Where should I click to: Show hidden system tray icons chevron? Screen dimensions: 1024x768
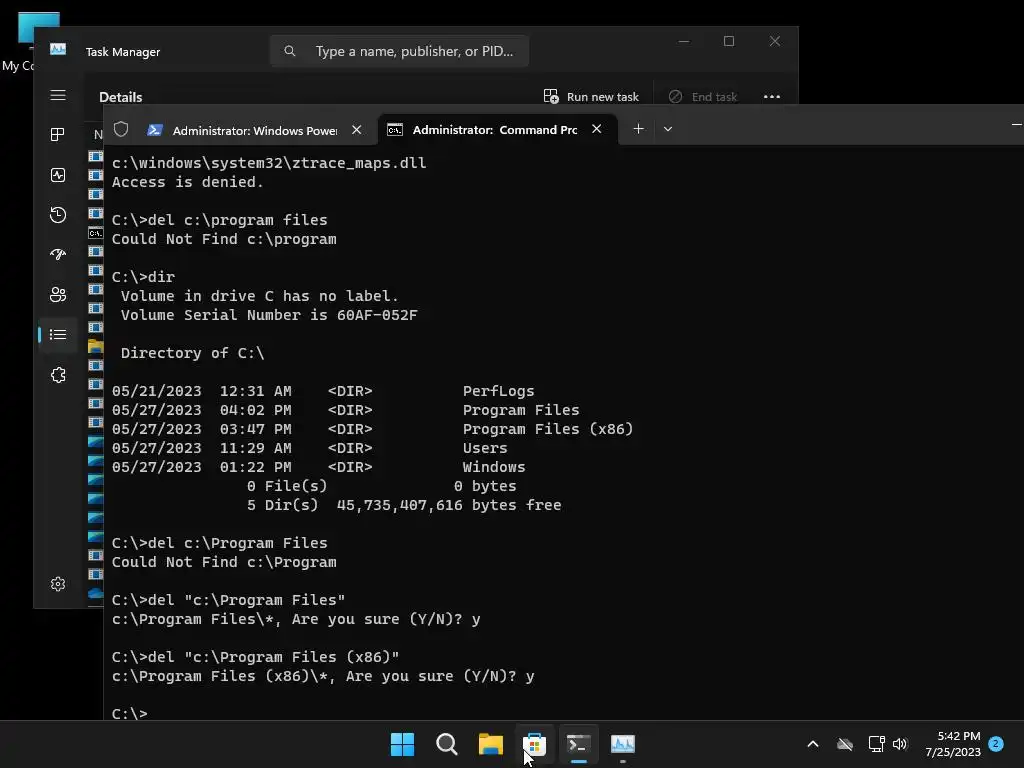pyautogui.click(x=812, y=744)
